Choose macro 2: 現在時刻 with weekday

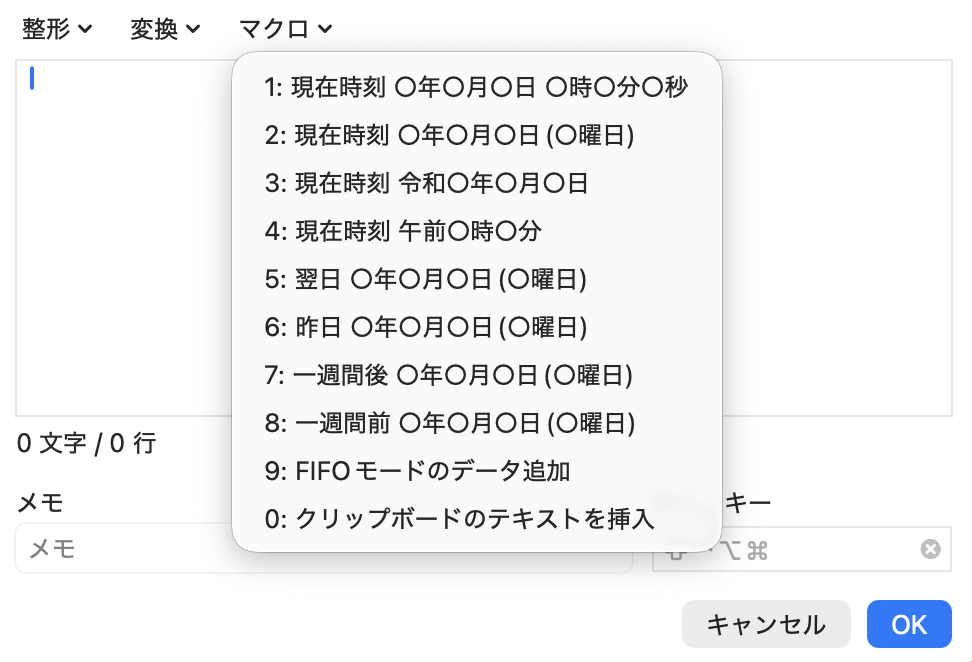476,135
